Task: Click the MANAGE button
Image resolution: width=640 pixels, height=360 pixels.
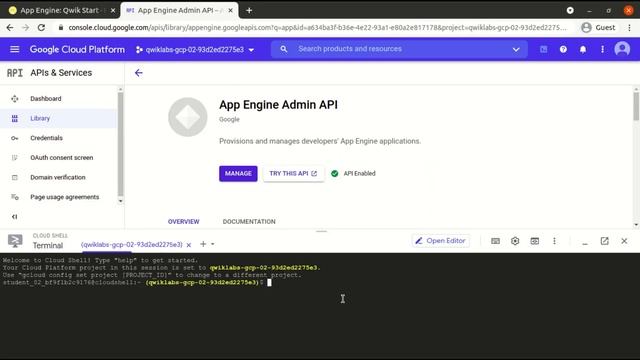Action: pos(238,173)
